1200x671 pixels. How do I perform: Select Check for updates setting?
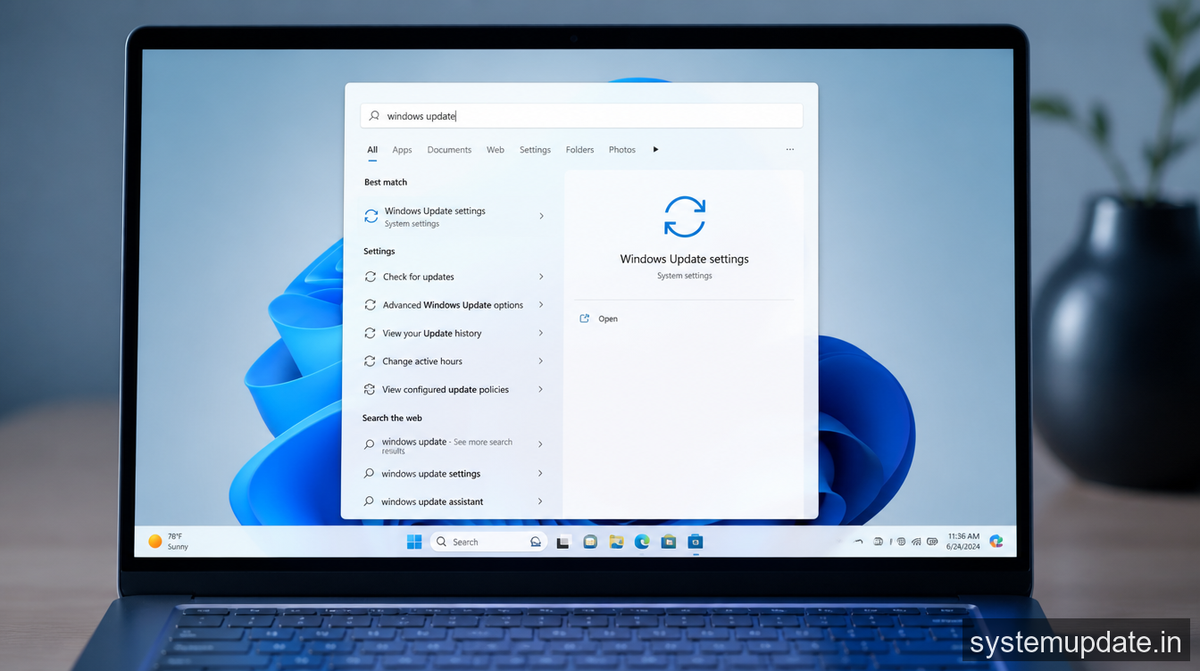pos(455,277)
